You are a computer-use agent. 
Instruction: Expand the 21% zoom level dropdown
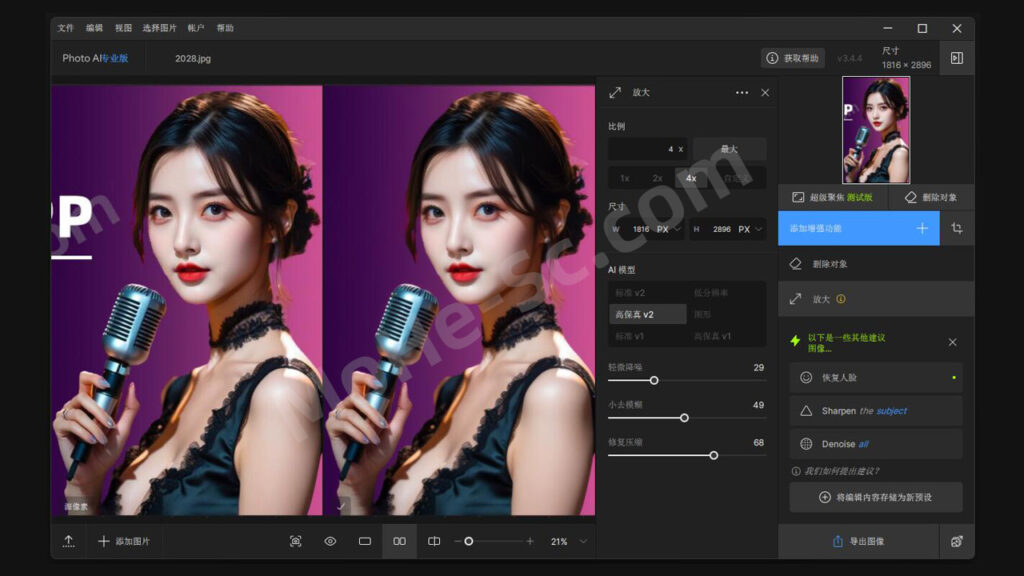(583, 541)
